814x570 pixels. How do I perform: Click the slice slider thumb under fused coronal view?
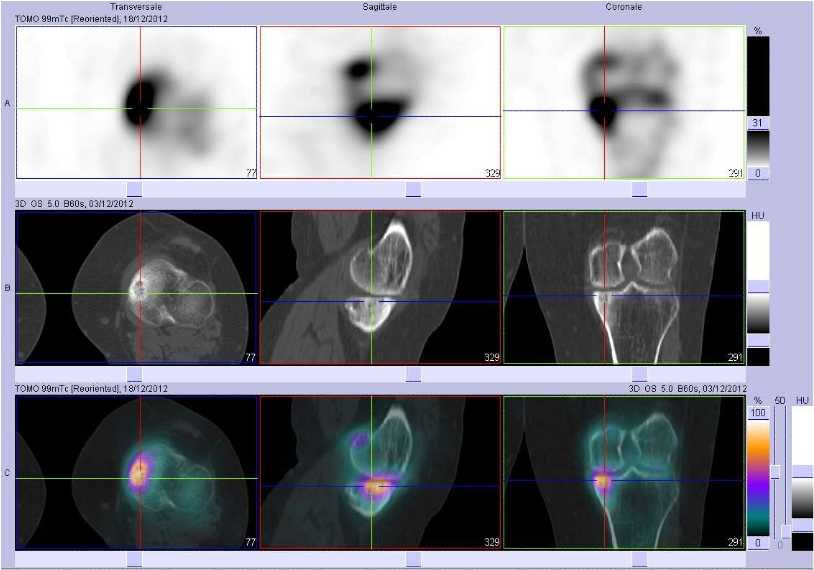click(640, 559)
